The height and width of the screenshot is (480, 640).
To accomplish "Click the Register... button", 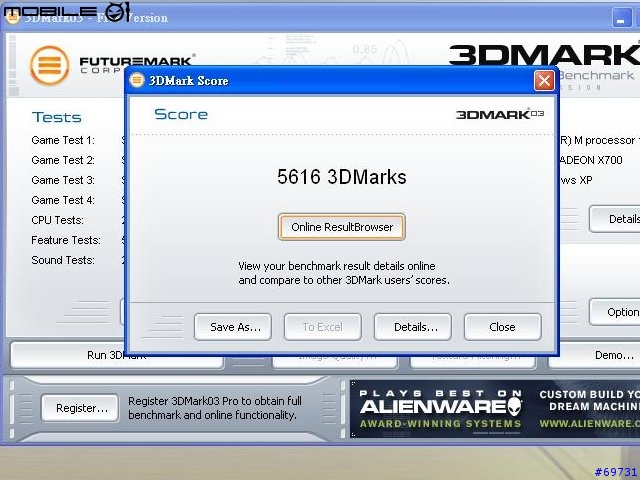I will [x=80, y=408].
